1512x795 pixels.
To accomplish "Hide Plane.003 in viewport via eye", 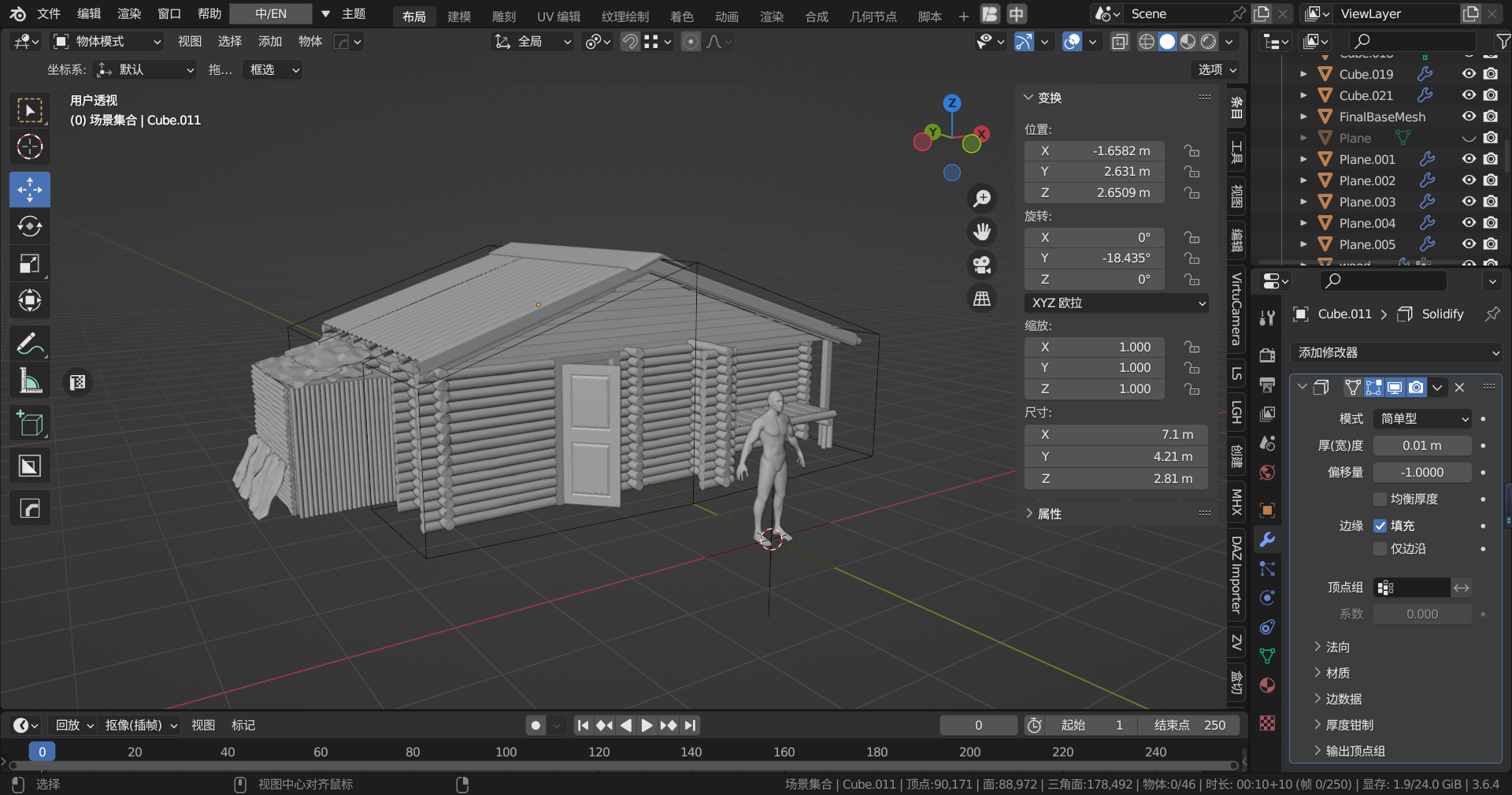I will coord(1469,201).
